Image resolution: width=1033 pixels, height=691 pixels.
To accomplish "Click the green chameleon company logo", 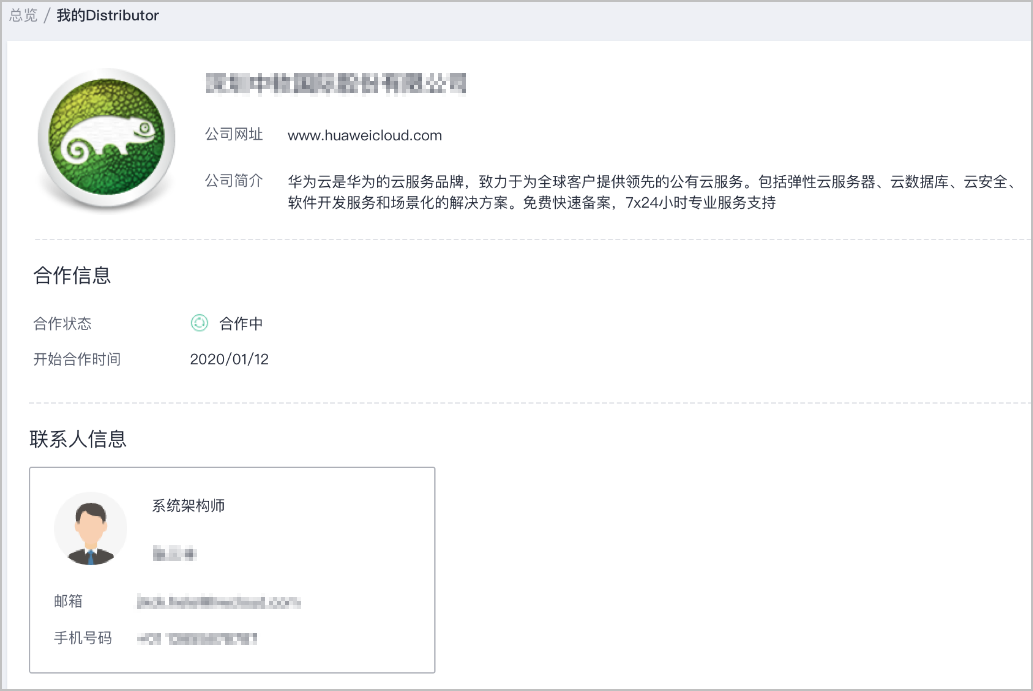I will tap(107, 138).
